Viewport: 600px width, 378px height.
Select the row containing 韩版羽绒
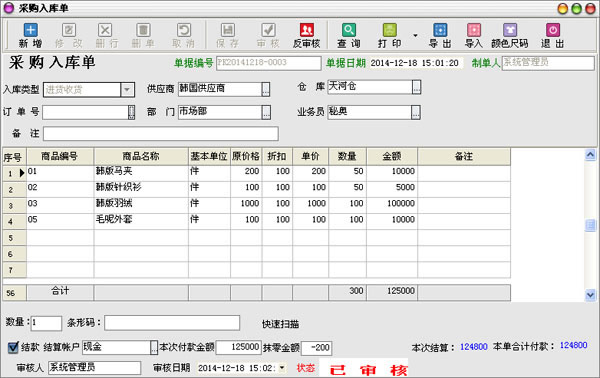pyautogui.click(x=256, y=204)
